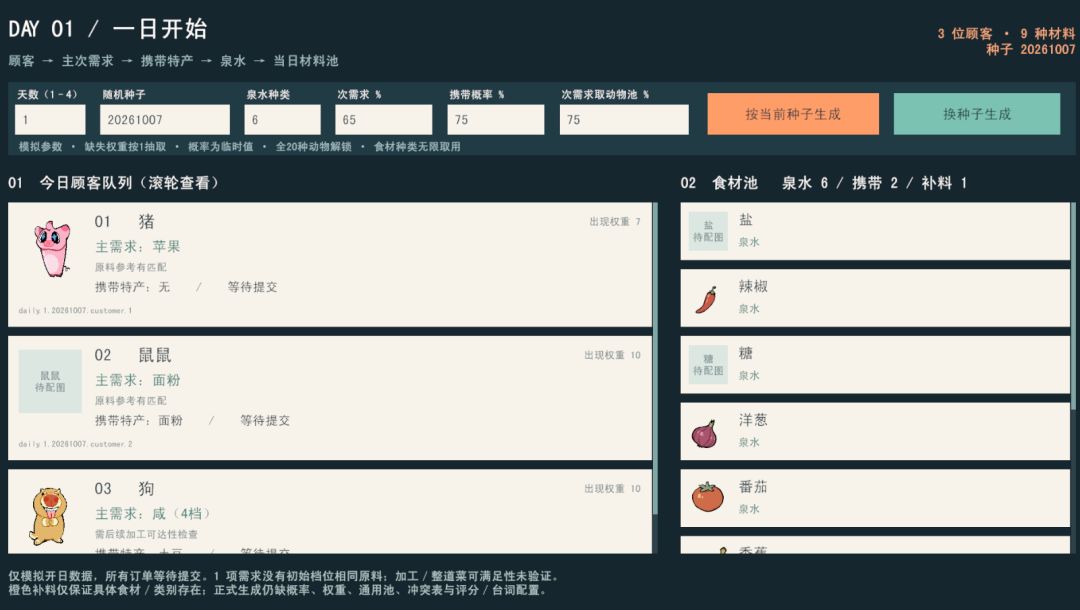Click 主需求：咸（4档） text
Image resolution: width=1080 pixels, height=610 pixels.
pos(152,514)
